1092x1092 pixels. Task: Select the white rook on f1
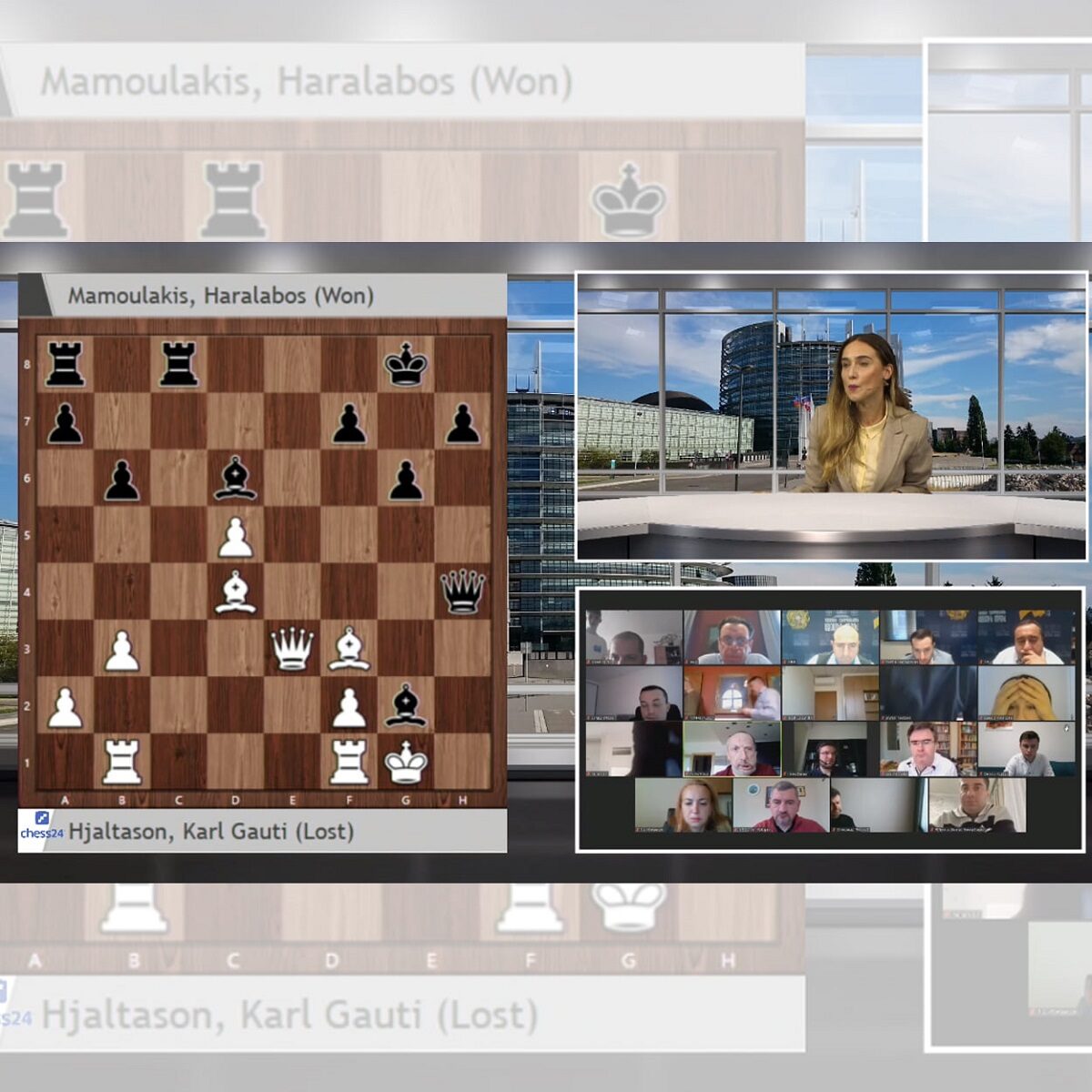click(x=349, y=762)
